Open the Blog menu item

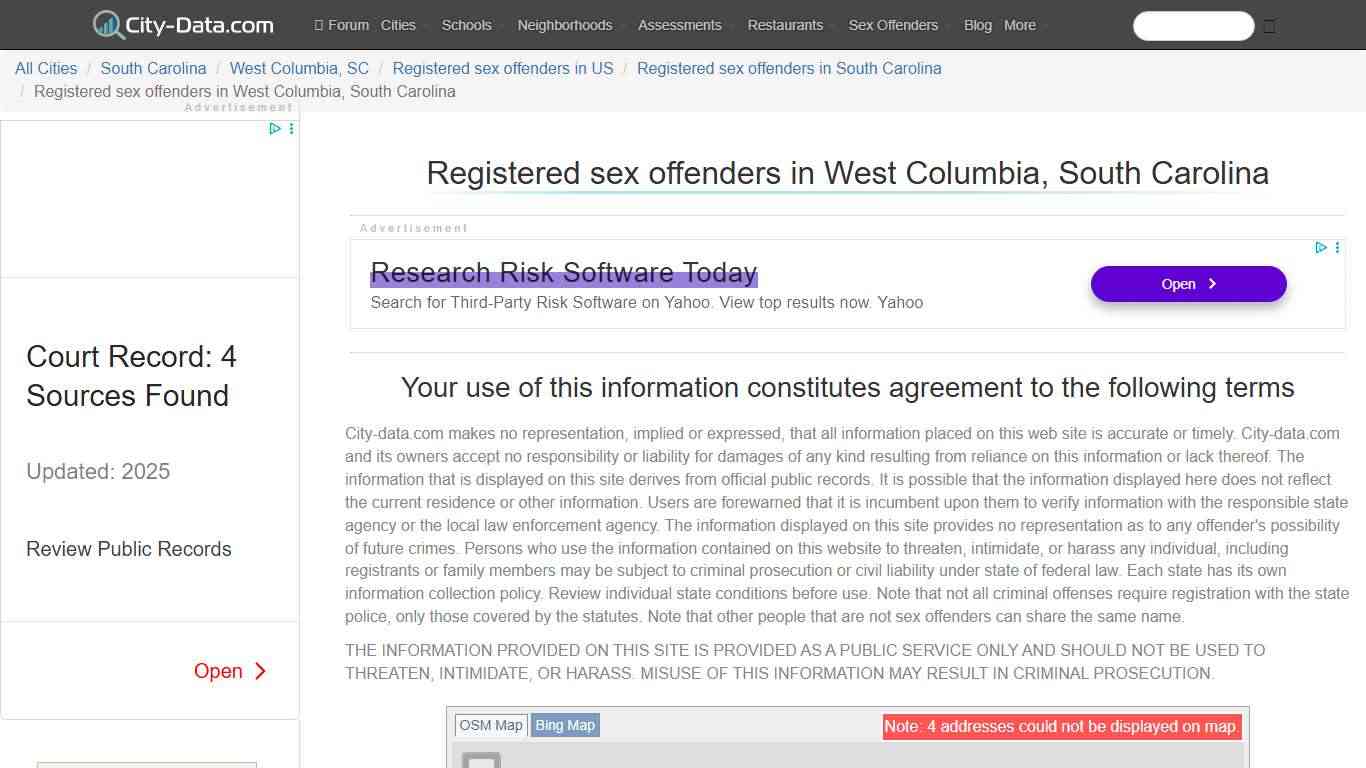(x=977, y=25)
